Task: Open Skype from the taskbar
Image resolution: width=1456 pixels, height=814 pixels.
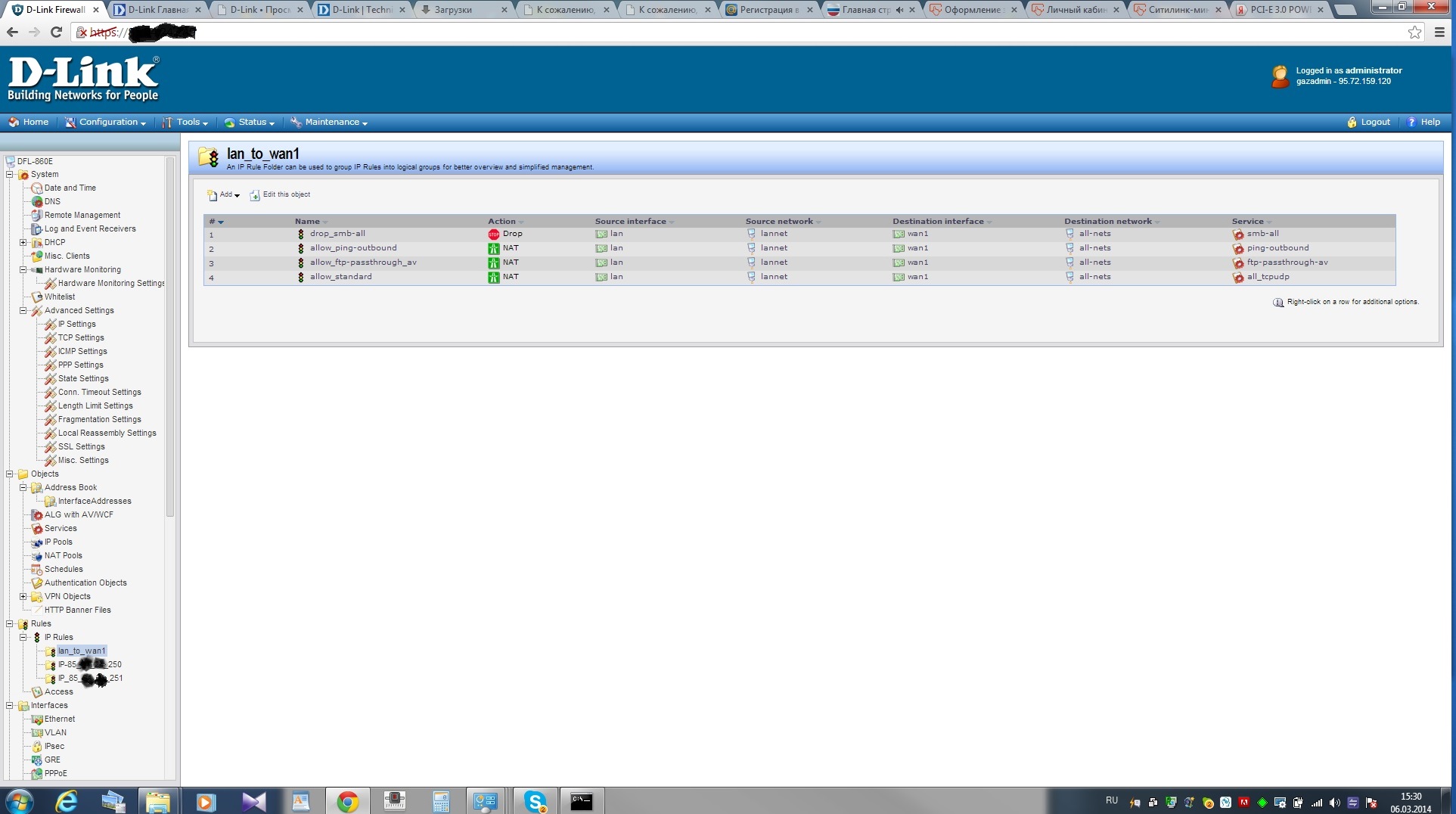Action: click(536, 801)
